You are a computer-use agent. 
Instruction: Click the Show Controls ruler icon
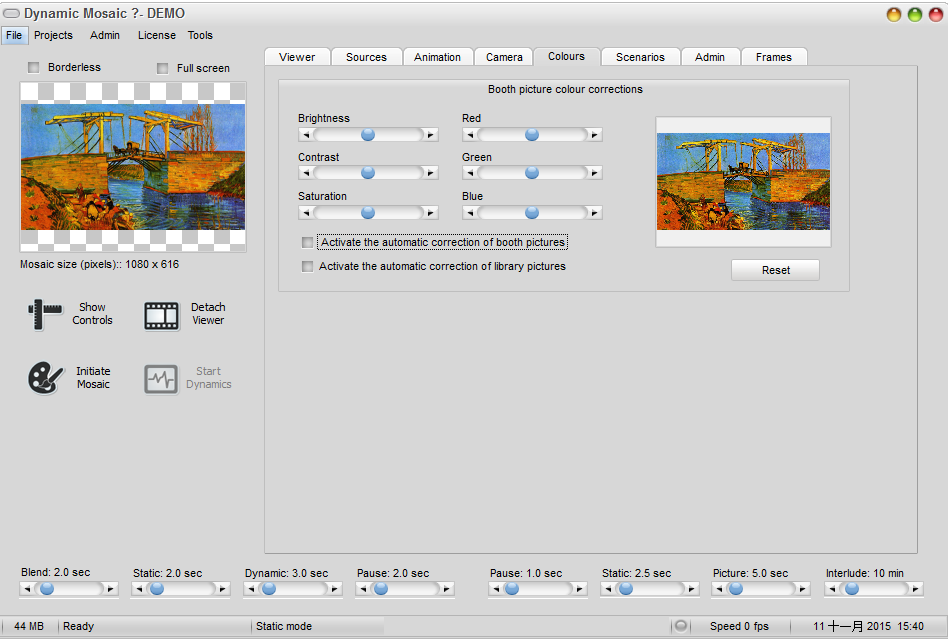pyautogui.click(x=45, y=314)
